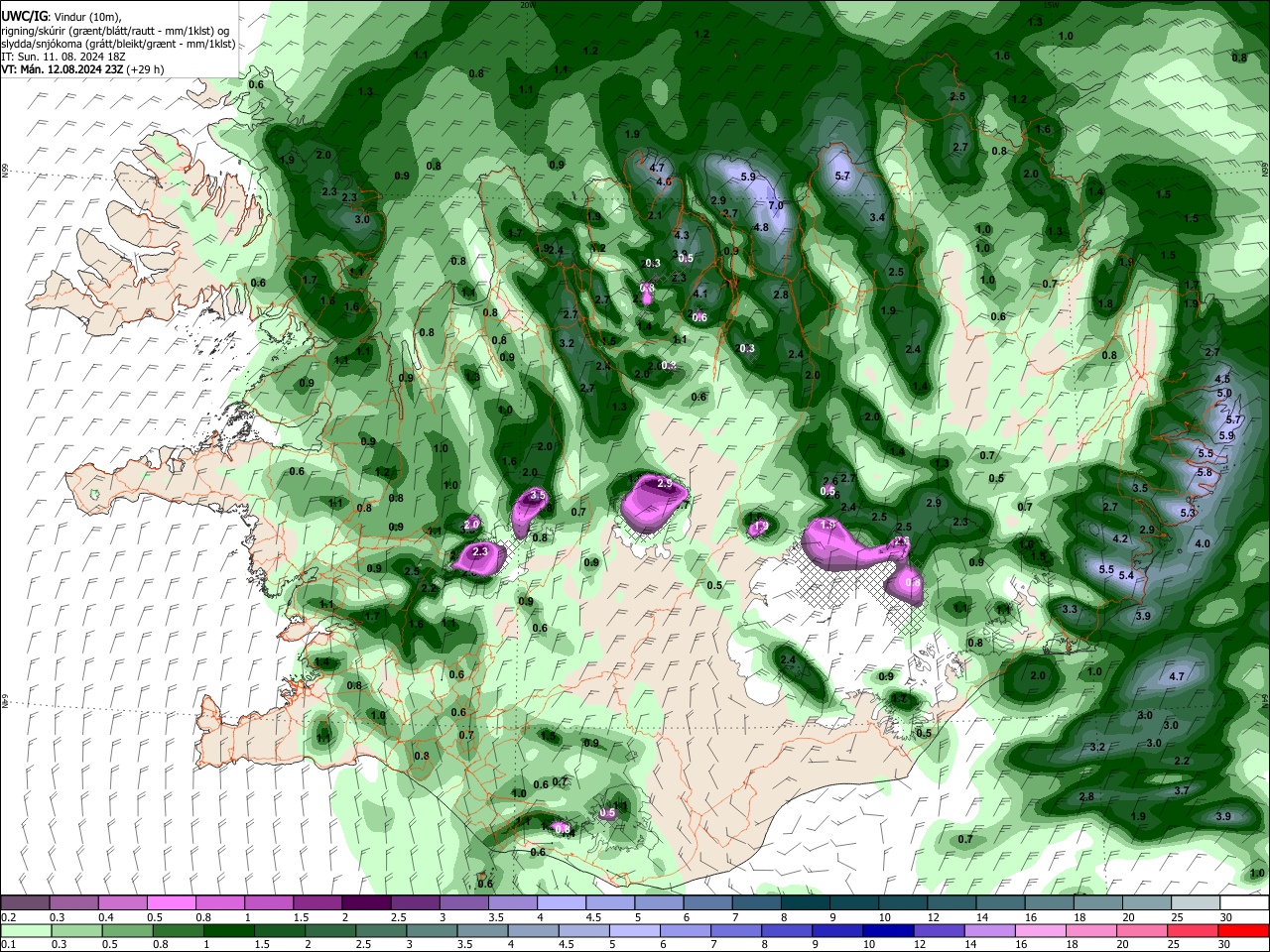1270x952 pixels.
Task: Select the 4.3 value on the map
Action: tap(681, 235)
